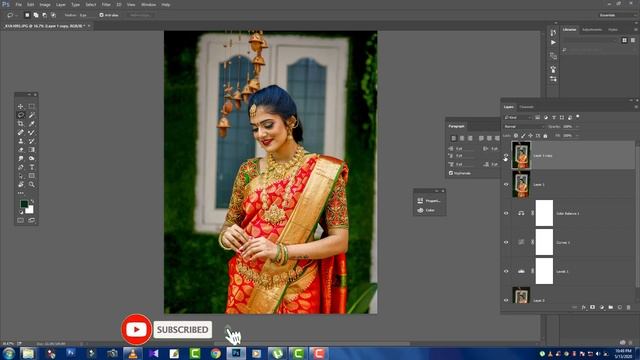
Task: Swap foreground and background colors
Action: (x=32, y=202)
